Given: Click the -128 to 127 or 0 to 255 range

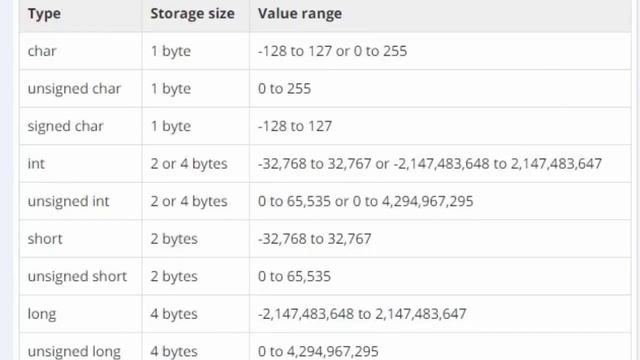Looking at the screenshot, I should 332,51.
